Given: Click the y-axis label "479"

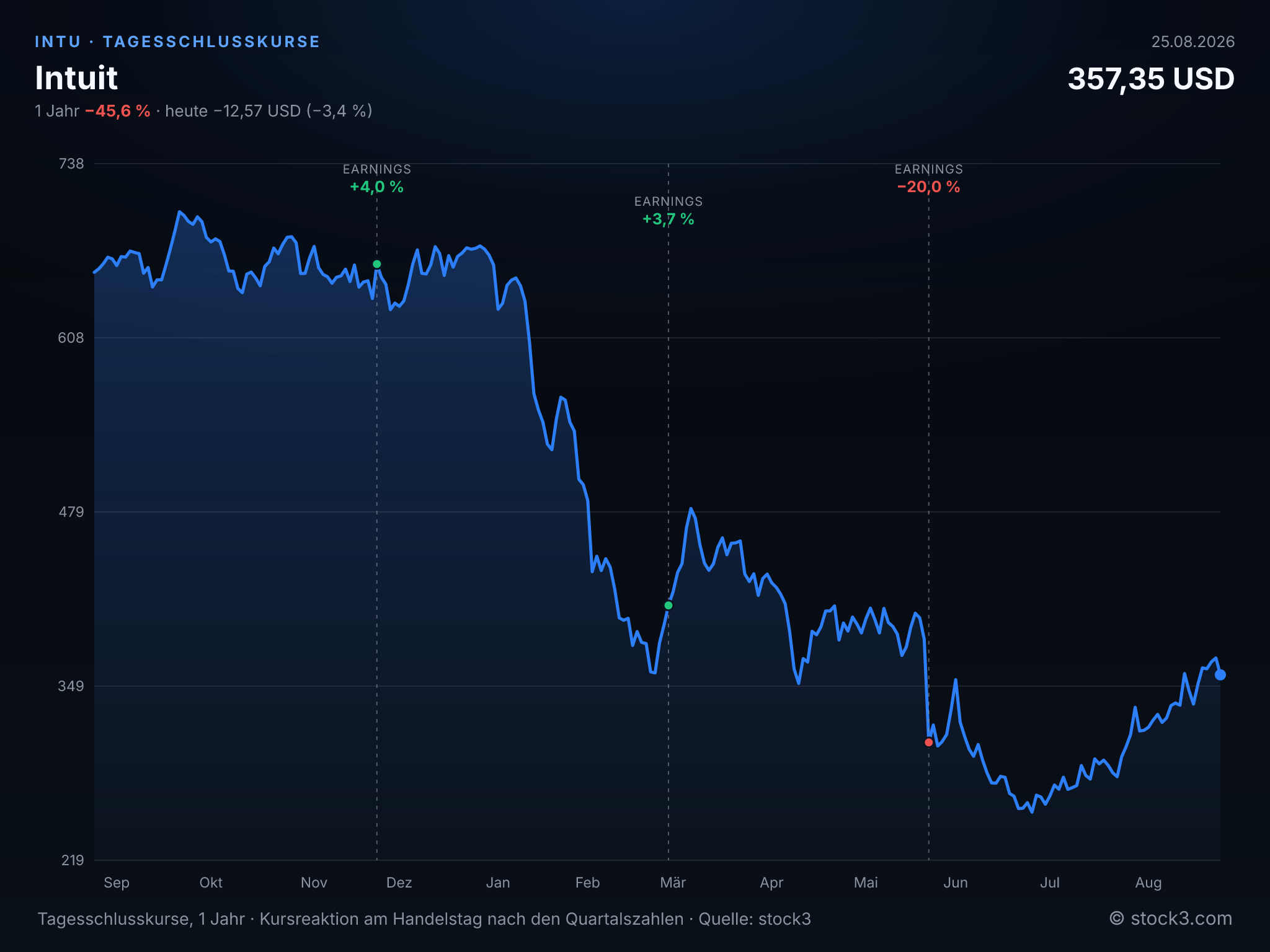Looking at the screenshot, I should [x=71, y=512].
